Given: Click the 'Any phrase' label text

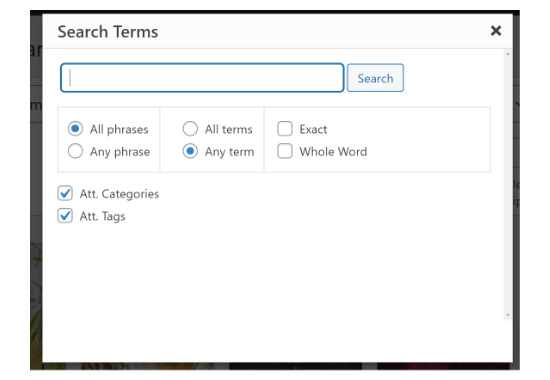Looking at the screenshot, I should pos(120,152).
